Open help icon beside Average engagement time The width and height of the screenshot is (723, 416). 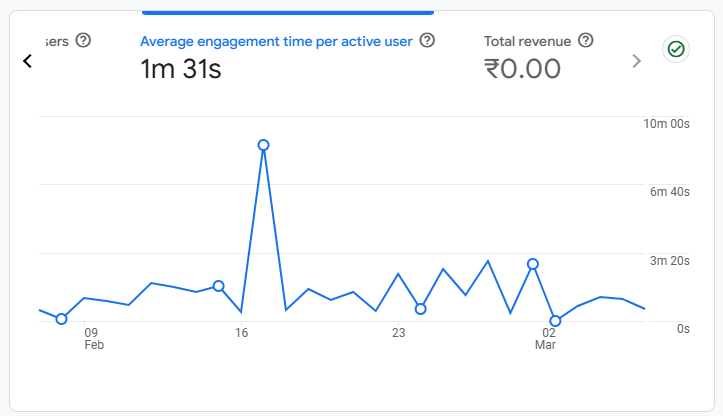click(x=427, y=41)
